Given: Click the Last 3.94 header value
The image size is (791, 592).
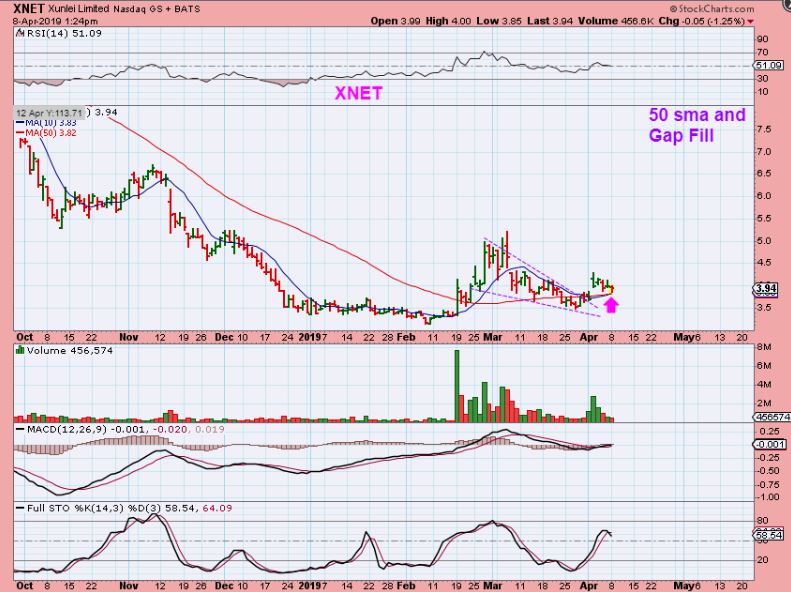Looking at the screenshot, I should pyautogui.click(x=550, y=21).
